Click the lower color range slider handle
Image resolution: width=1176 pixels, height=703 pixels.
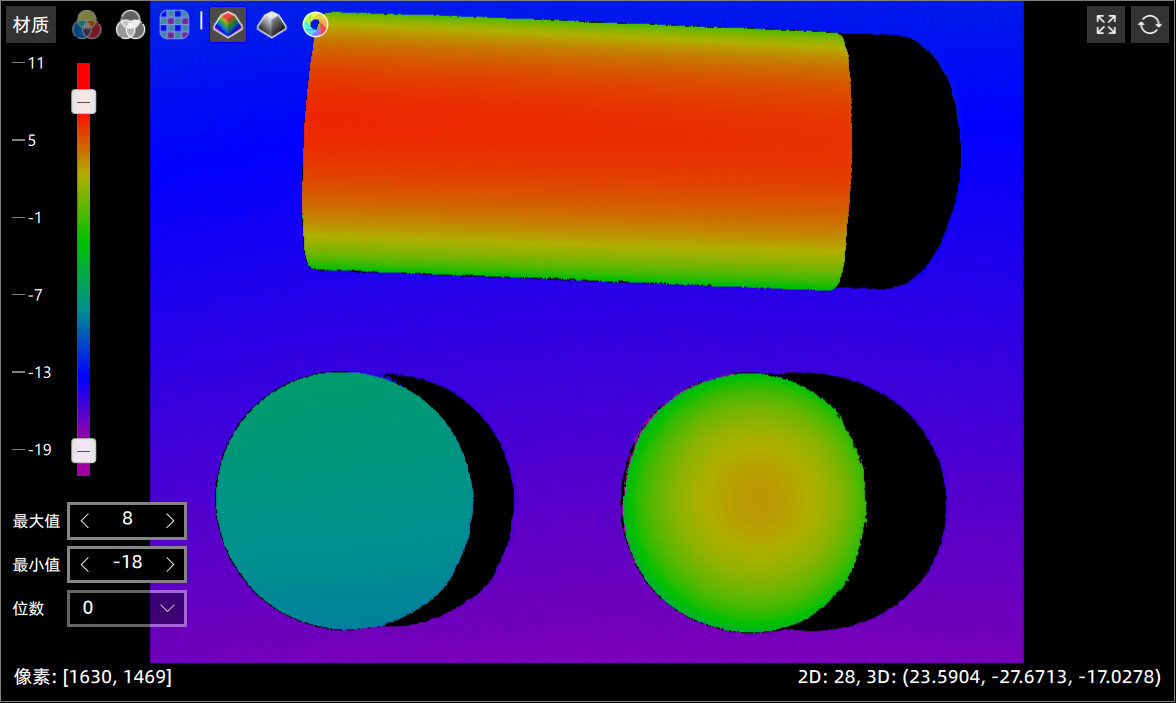[84, 451]
